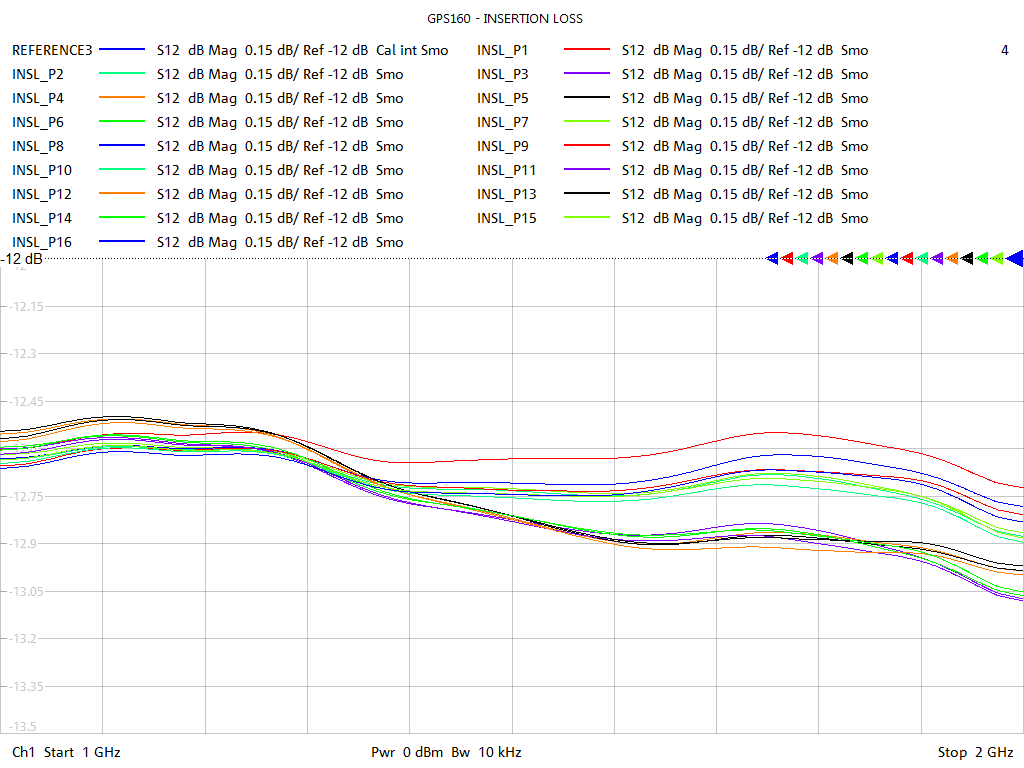1024x768 pixels.
Task: Pick the INSL_P3 trace label
Action: (502, 74)
